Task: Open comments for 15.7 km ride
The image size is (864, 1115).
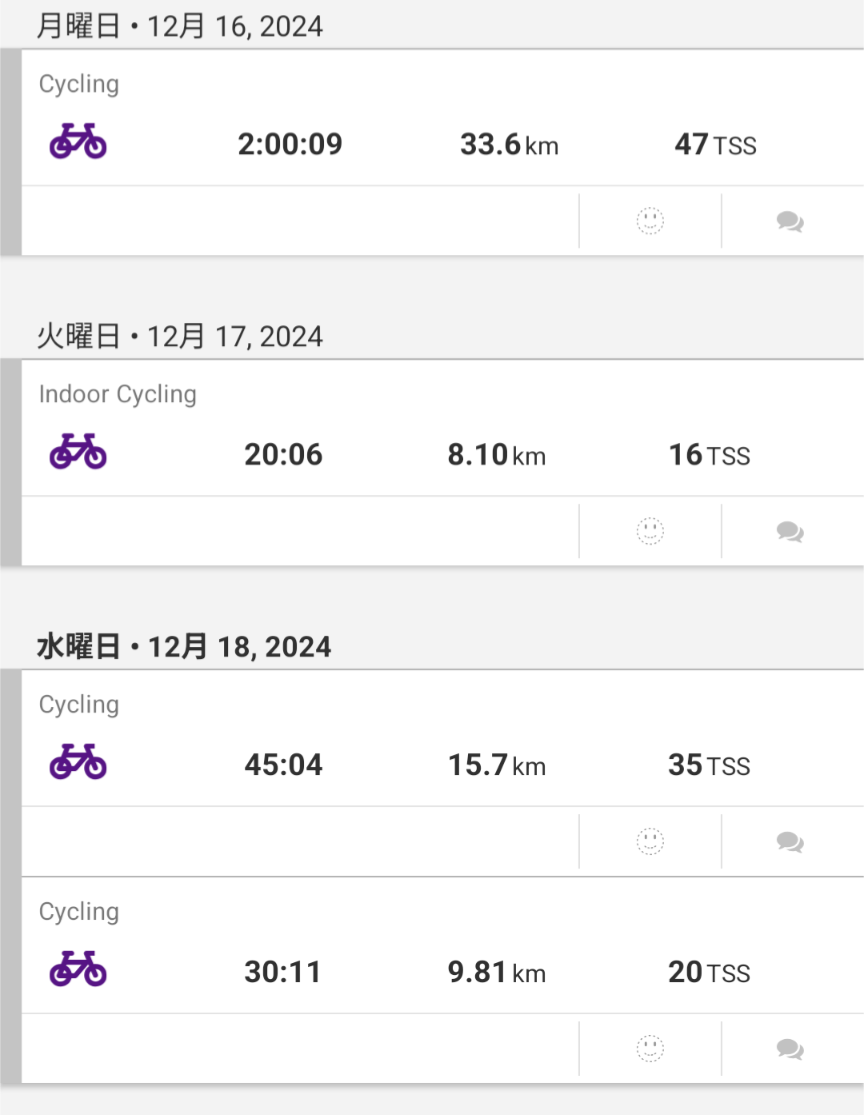Action: coord(790,842)
